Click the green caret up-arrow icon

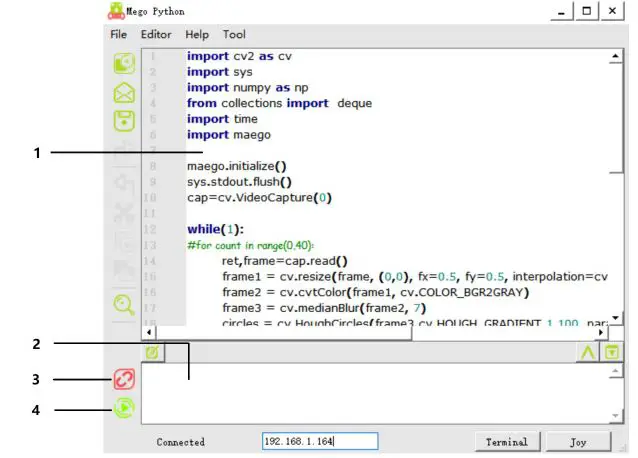587,352
